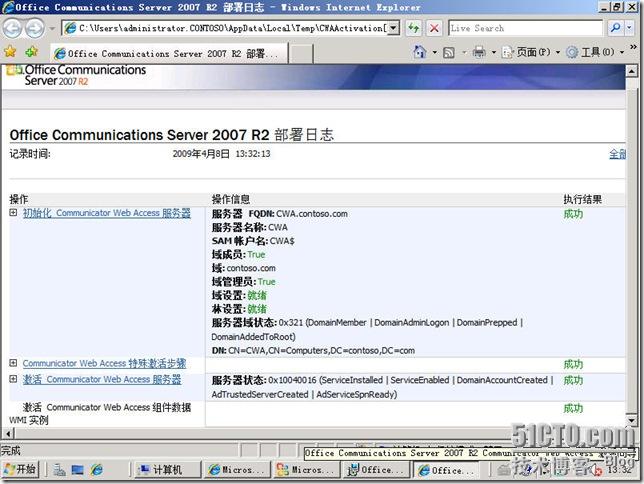Open the 页面(P) Page menu
Image resolution: width=644 pixels, height=484 pixels.
pos(531,52)
